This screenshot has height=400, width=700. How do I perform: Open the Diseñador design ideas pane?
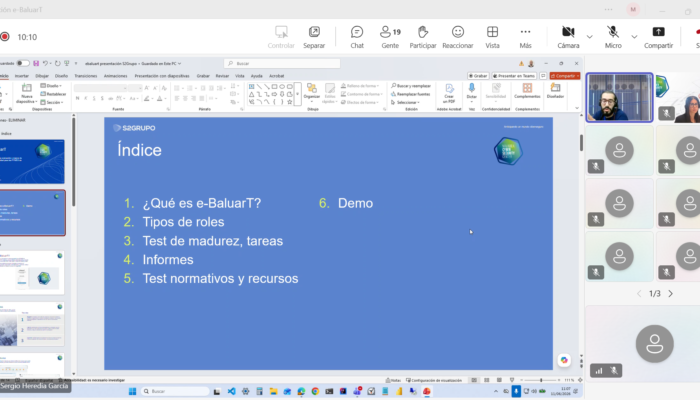coord(555,91)
